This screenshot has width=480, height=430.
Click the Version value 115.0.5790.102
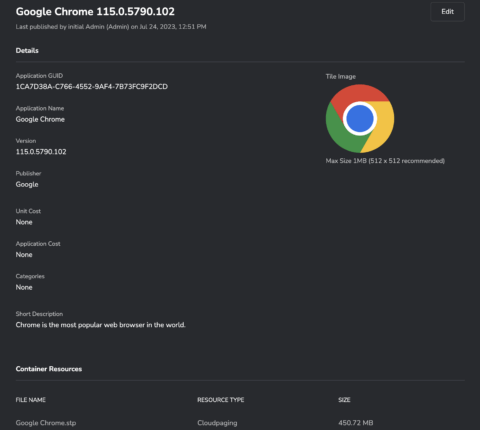(41, 152)
